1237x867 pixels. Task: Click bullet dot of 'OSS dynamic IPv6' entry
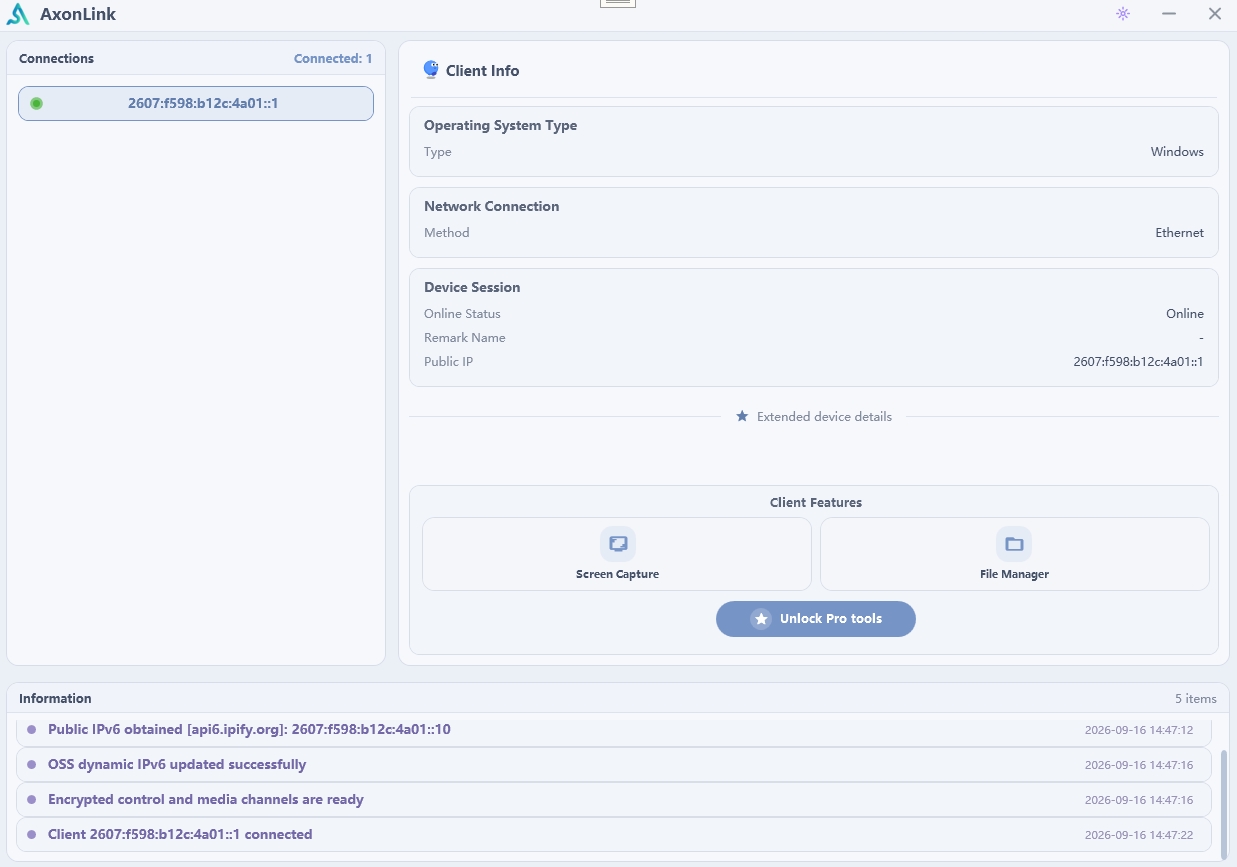pyautogui.click(x=31, y=765)
